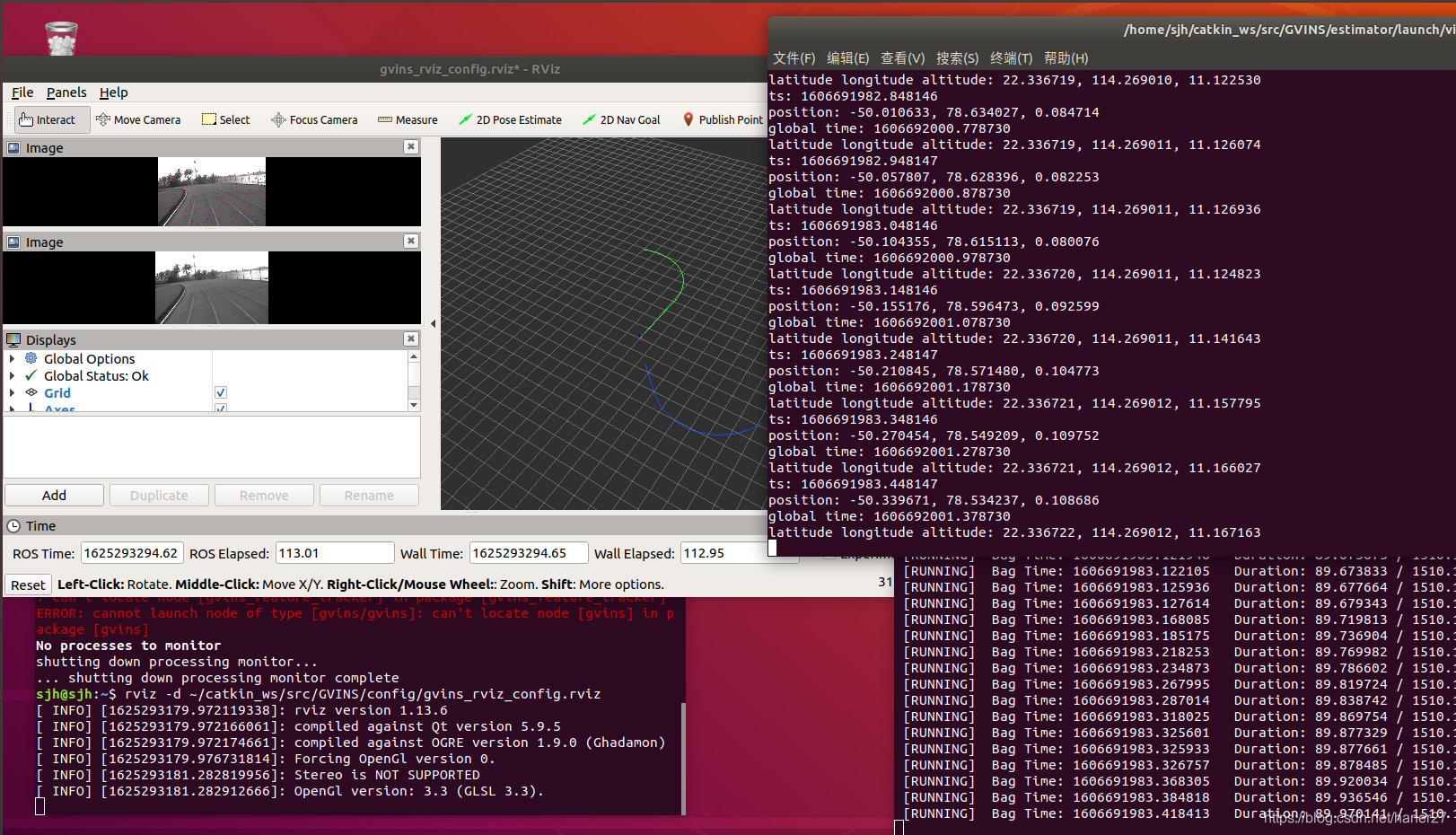
Task: Open the File menu in RViz
Action: click(x=22, y=92)
